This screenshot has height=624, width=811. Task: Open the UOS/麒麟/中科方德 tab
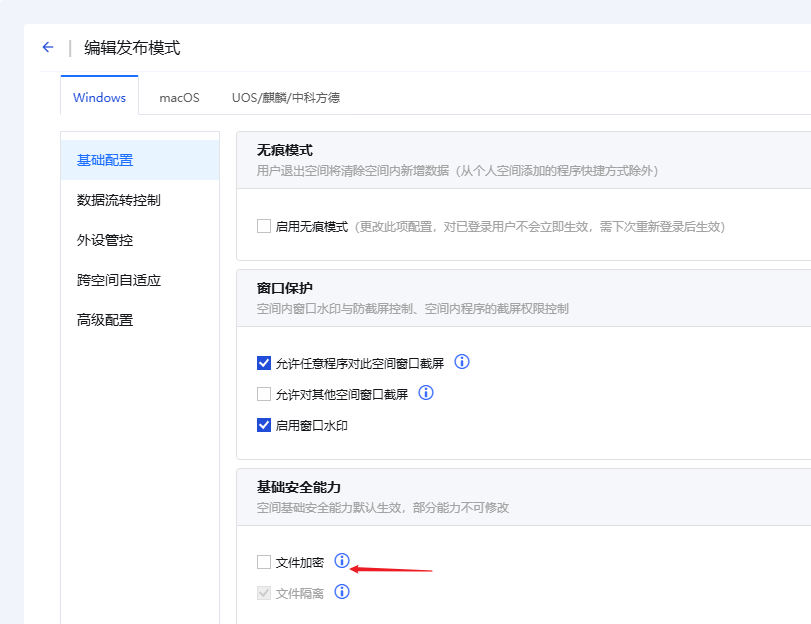click(285, 97)
